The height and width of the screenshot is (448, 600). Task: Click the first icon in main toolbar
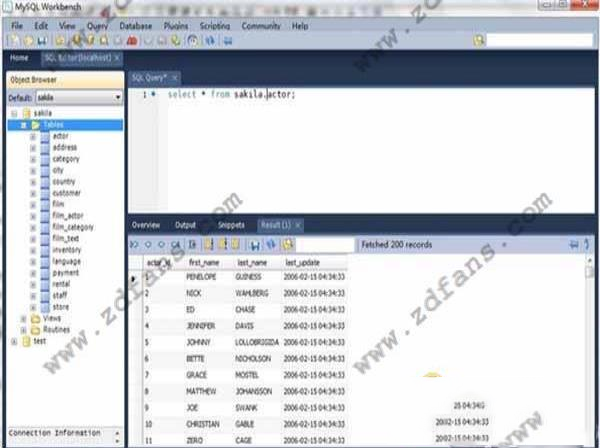point(12,40)
